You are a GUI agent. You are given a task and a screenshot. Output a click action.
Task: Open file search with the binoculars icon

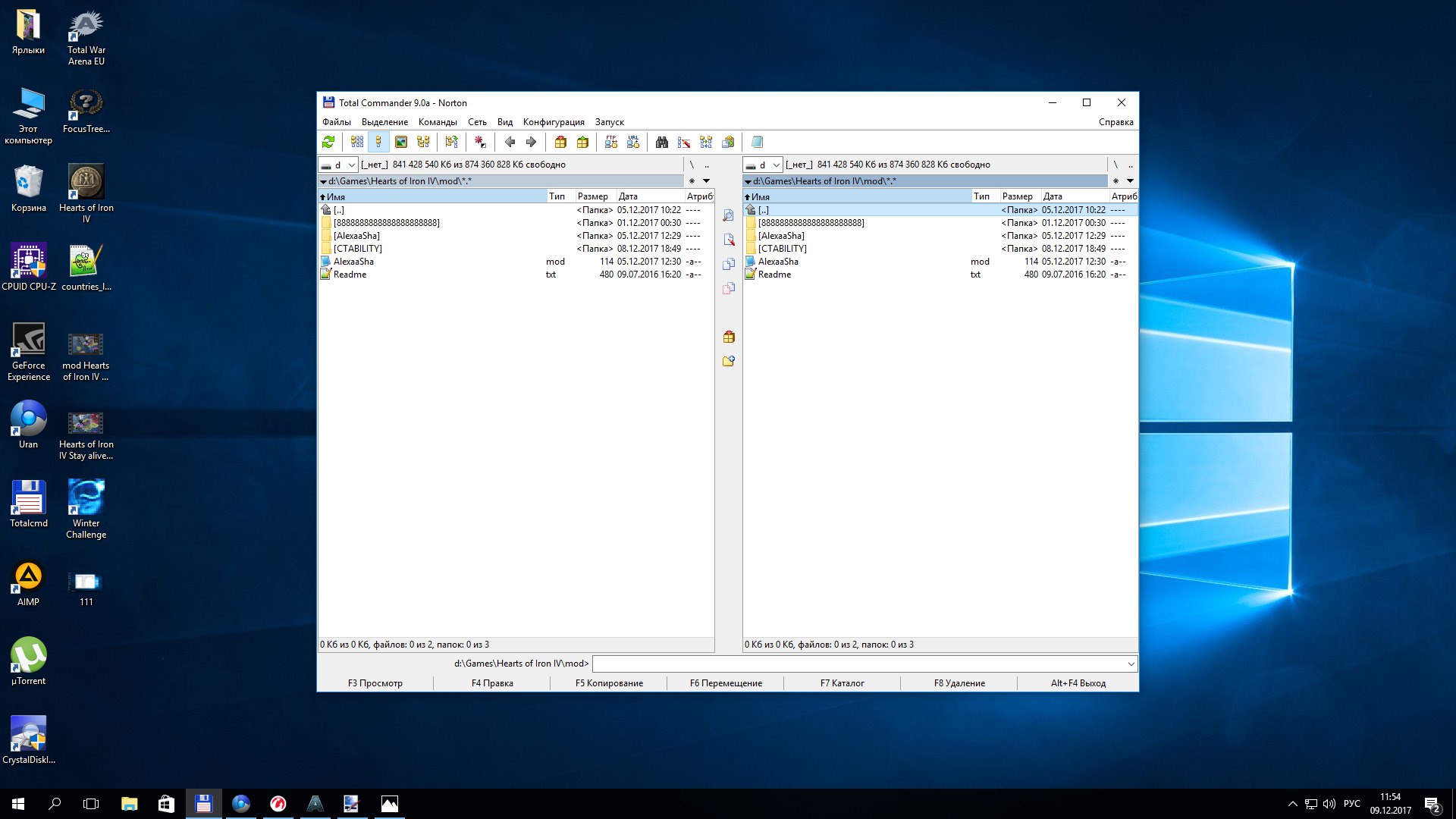coord(662,142)
